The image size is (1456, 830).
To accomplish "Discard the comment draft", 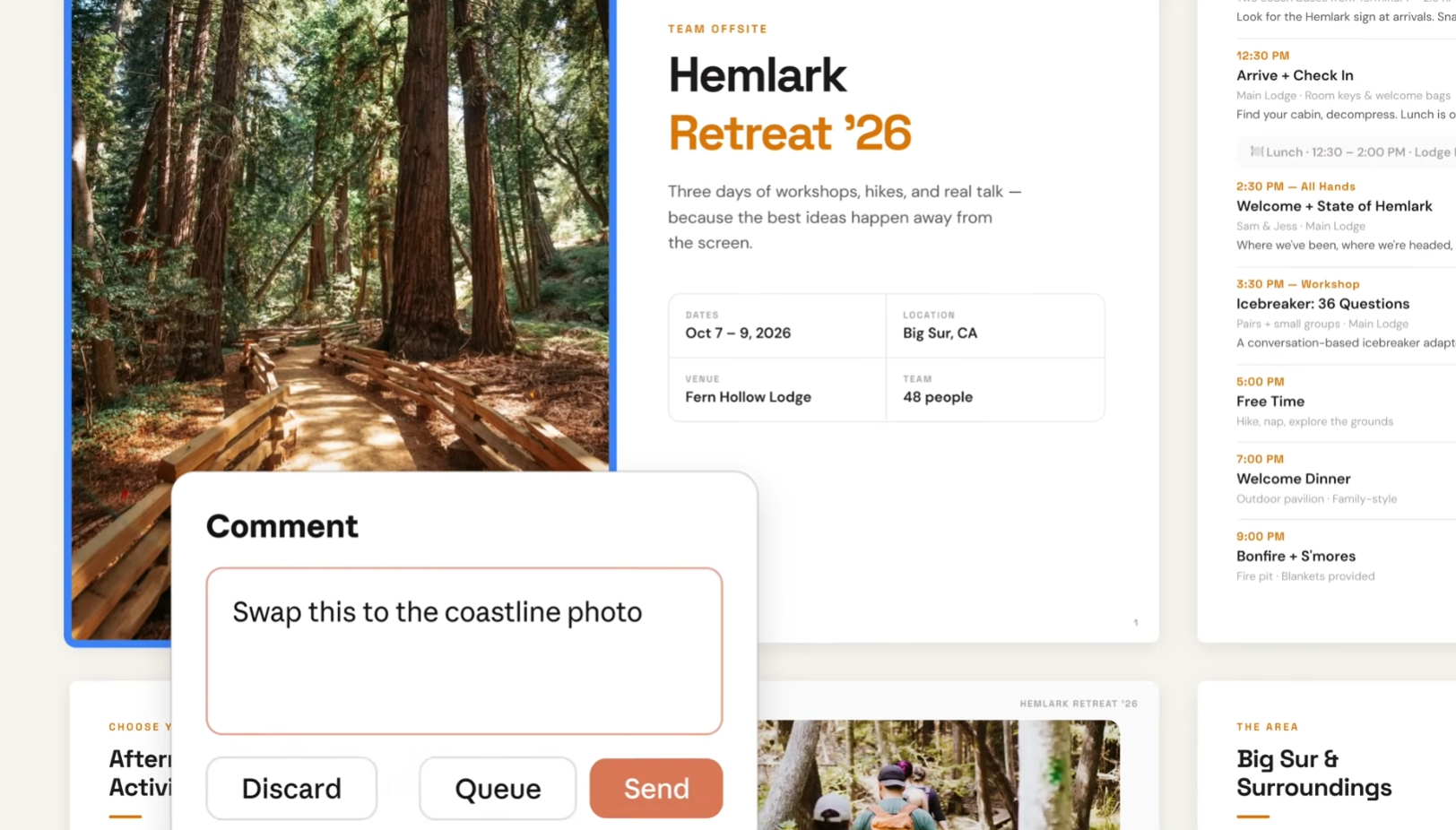I will point(291,788).
